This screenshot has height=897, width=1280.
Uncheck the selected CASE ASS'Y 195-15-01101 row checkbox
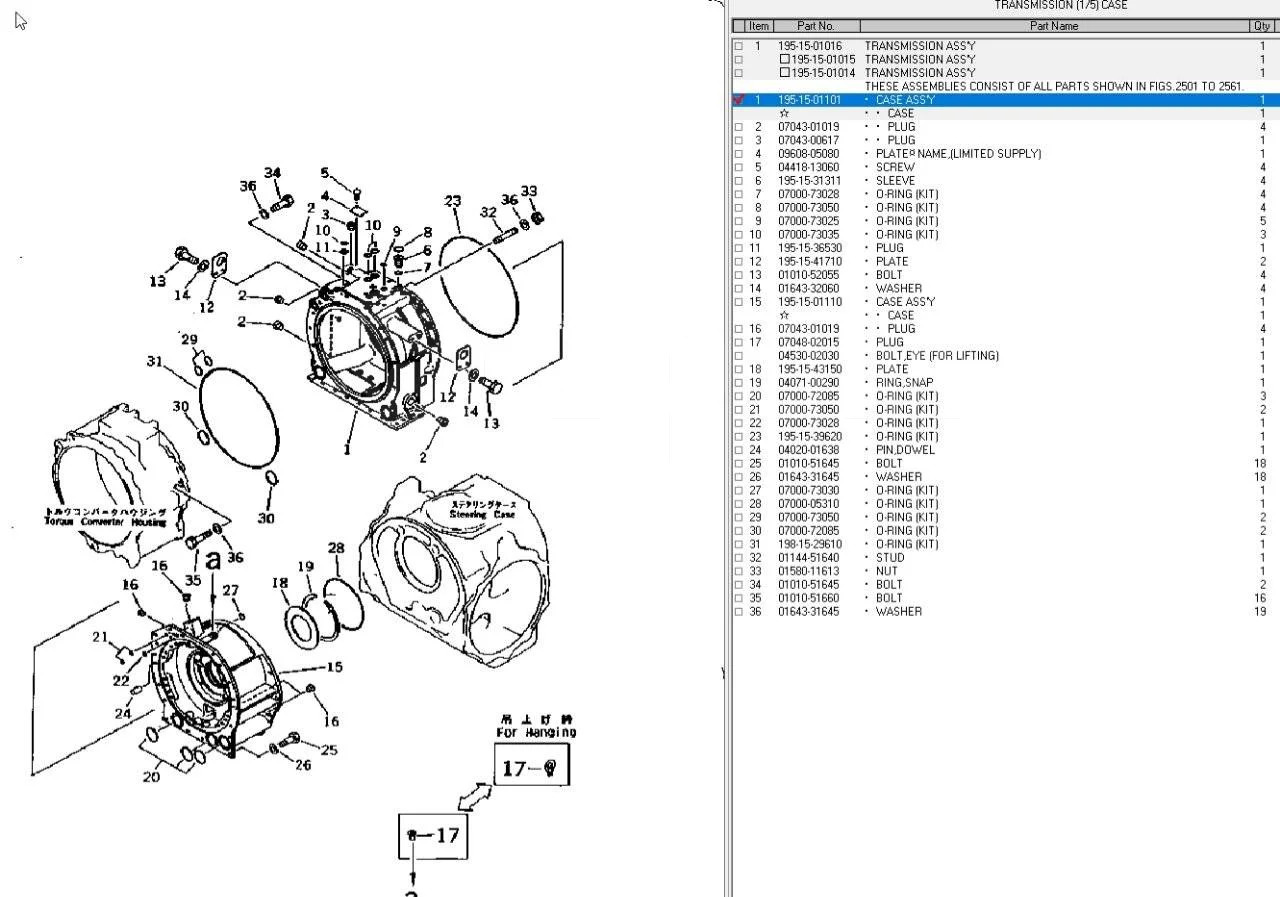point(739,100)
